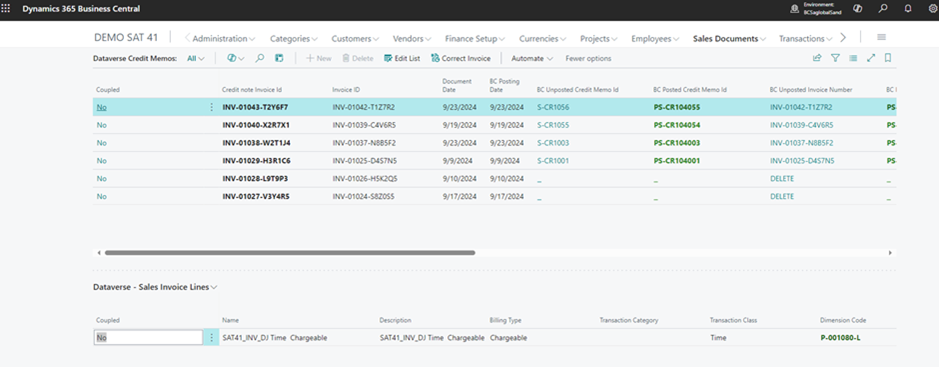Click Fewer options
939x367 pixels.
588,58
